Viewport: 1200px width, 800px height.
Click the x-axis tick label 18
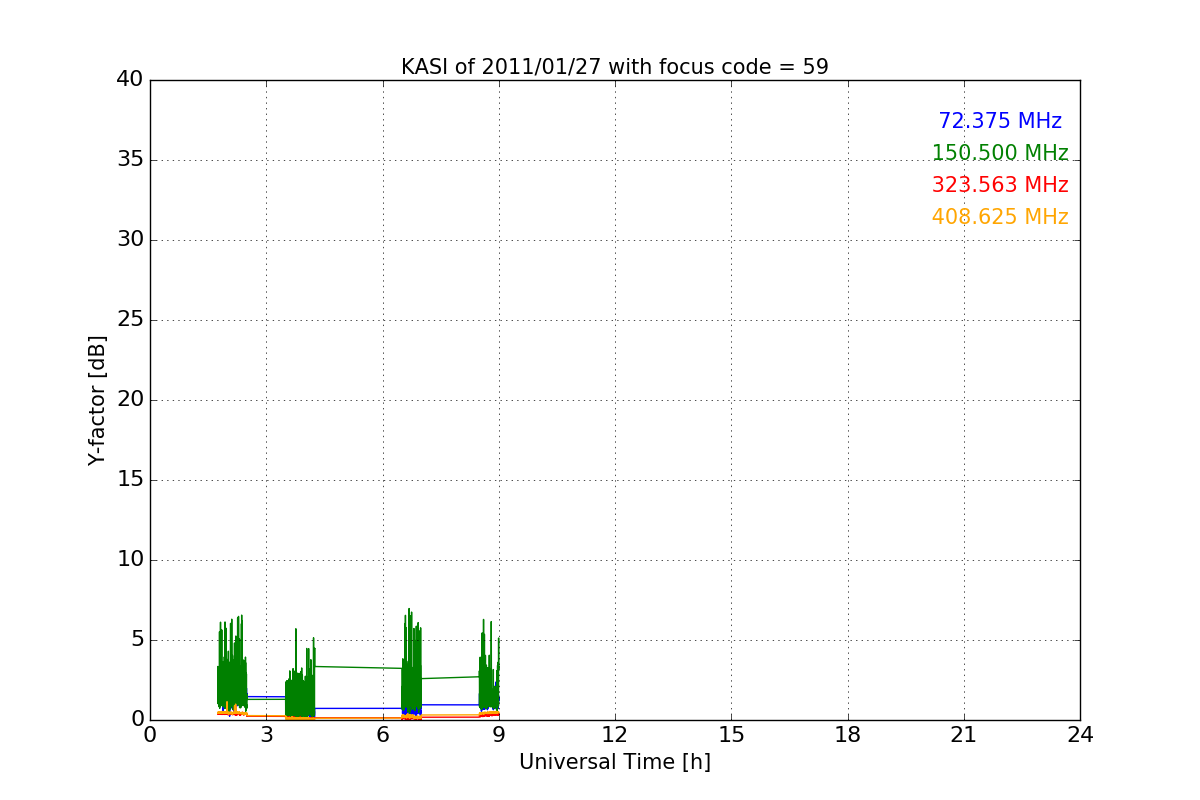[x=848, y=734]
